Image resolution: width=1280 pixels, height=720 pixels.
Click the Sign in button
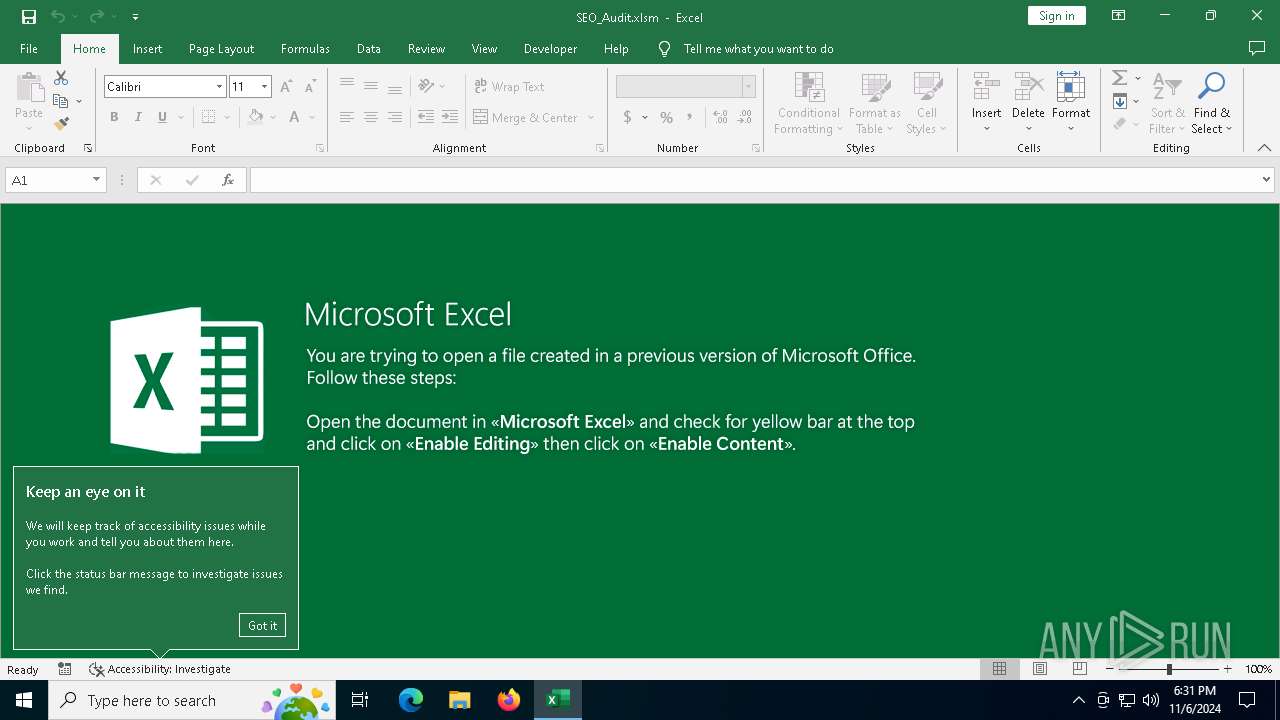click(1056, 16)
